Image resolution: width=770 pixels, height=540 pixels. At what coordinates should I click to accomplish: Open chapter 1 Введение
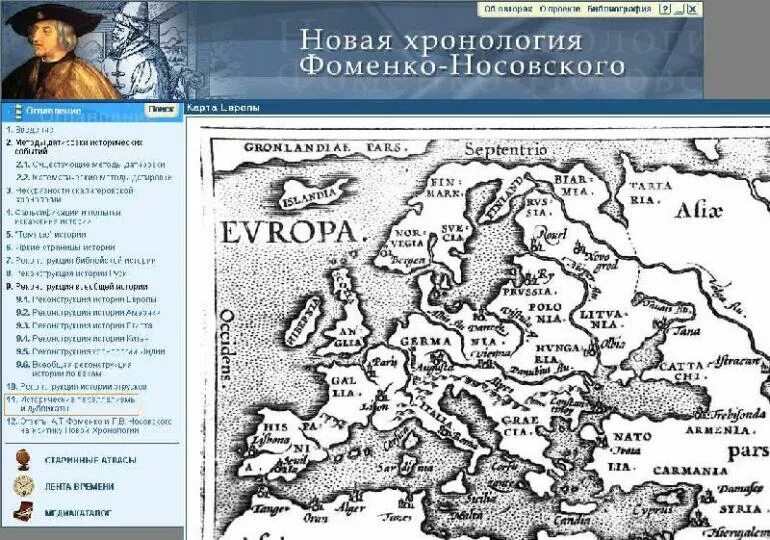click(30, 130)
